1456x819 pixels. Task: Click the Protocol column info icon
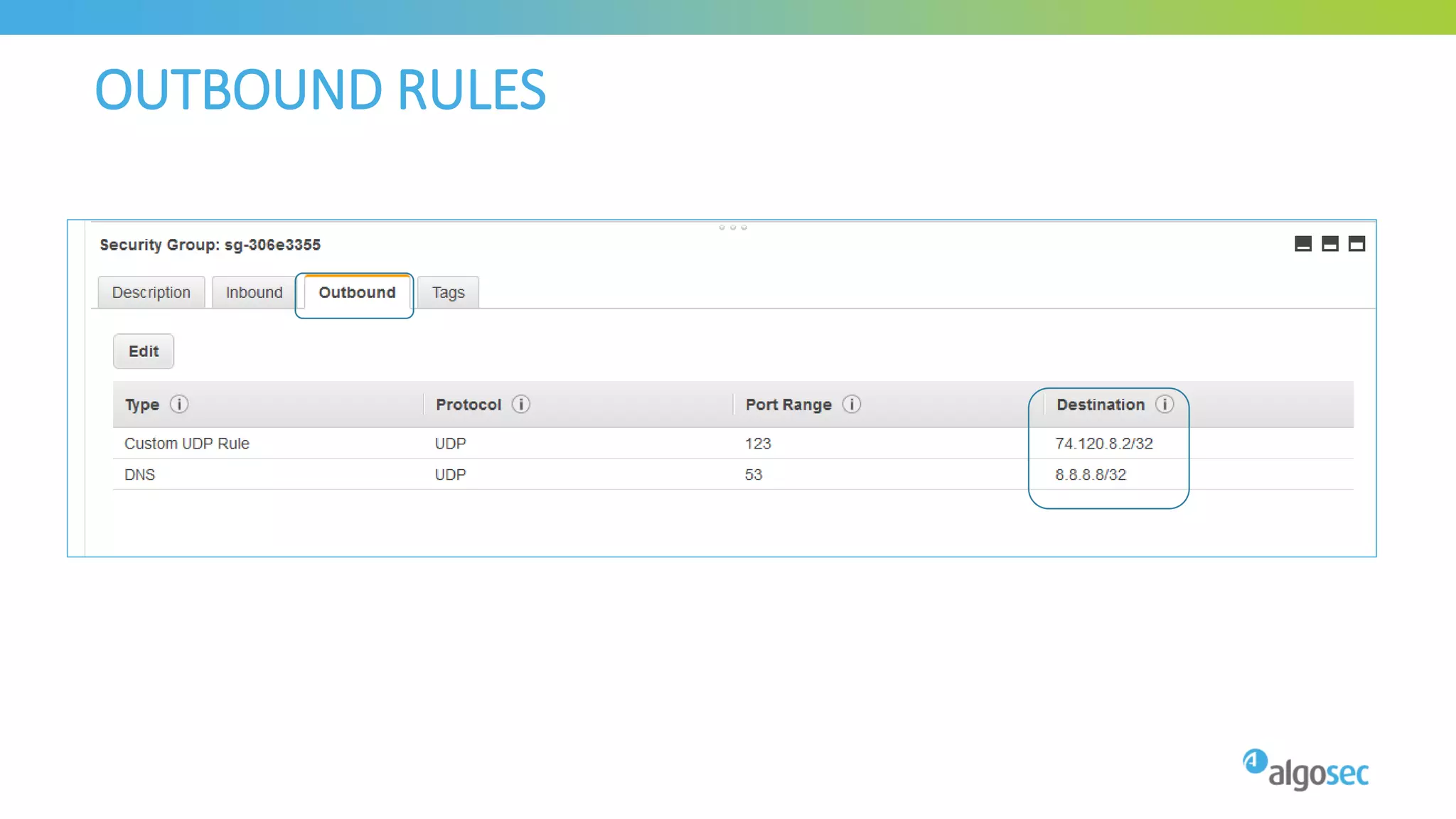point(521,405)
